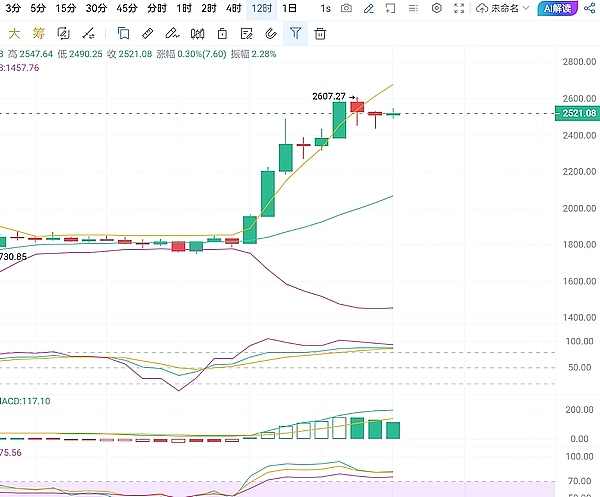
Task: Select the 1s interval option
Action: [325, 8]
